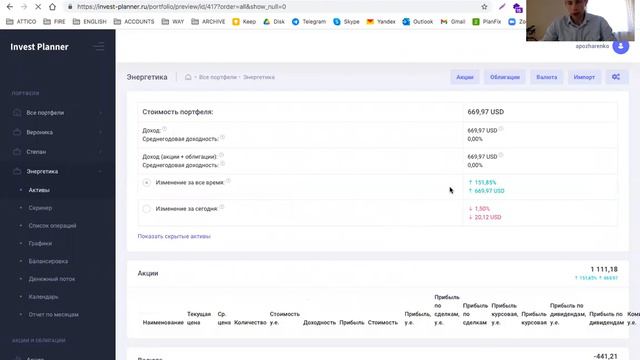Expand the Вероника portfolio item
Image resolution: width=640 pixels, height=360 pixels.
click(57, 132)
